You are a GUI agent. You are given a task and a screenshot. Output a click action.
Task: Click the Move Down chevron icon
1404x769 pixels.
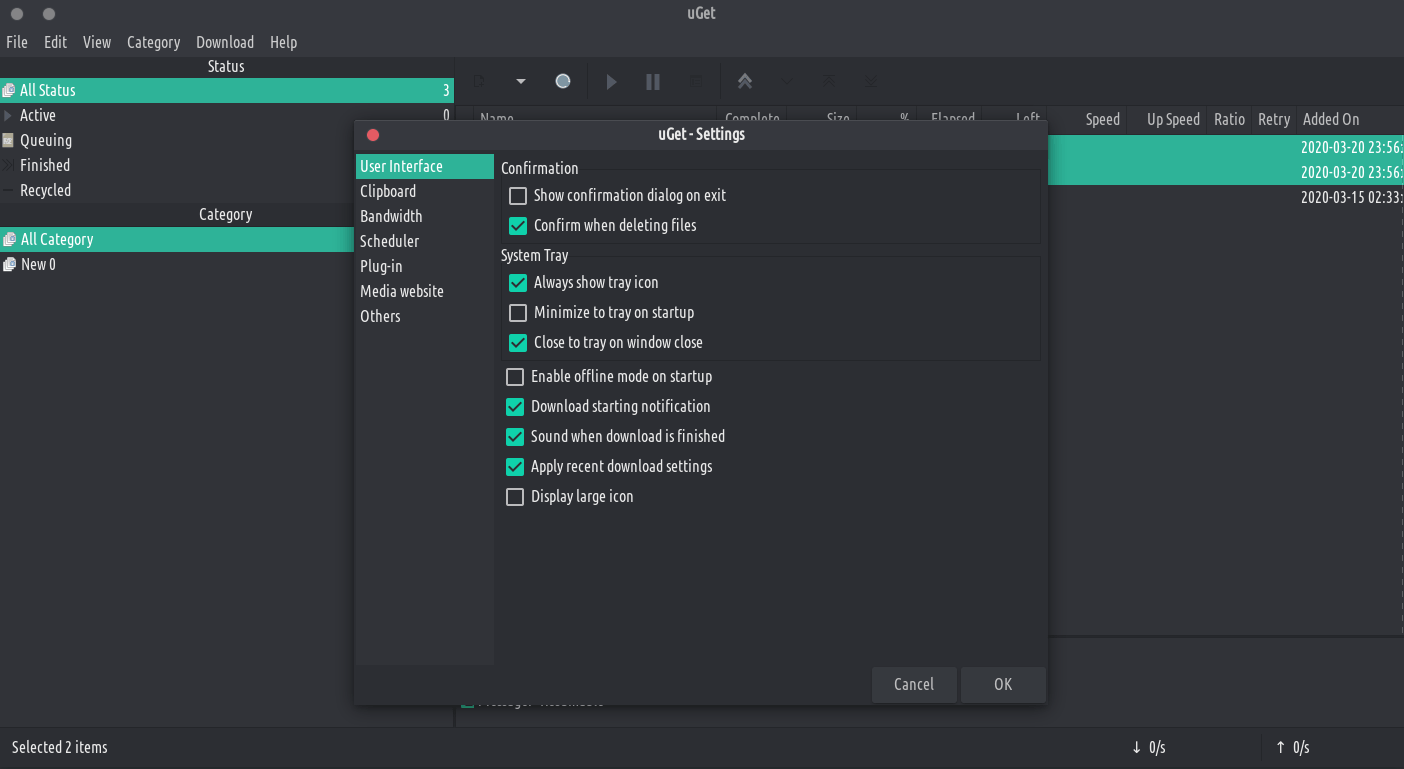coord(786,82)
